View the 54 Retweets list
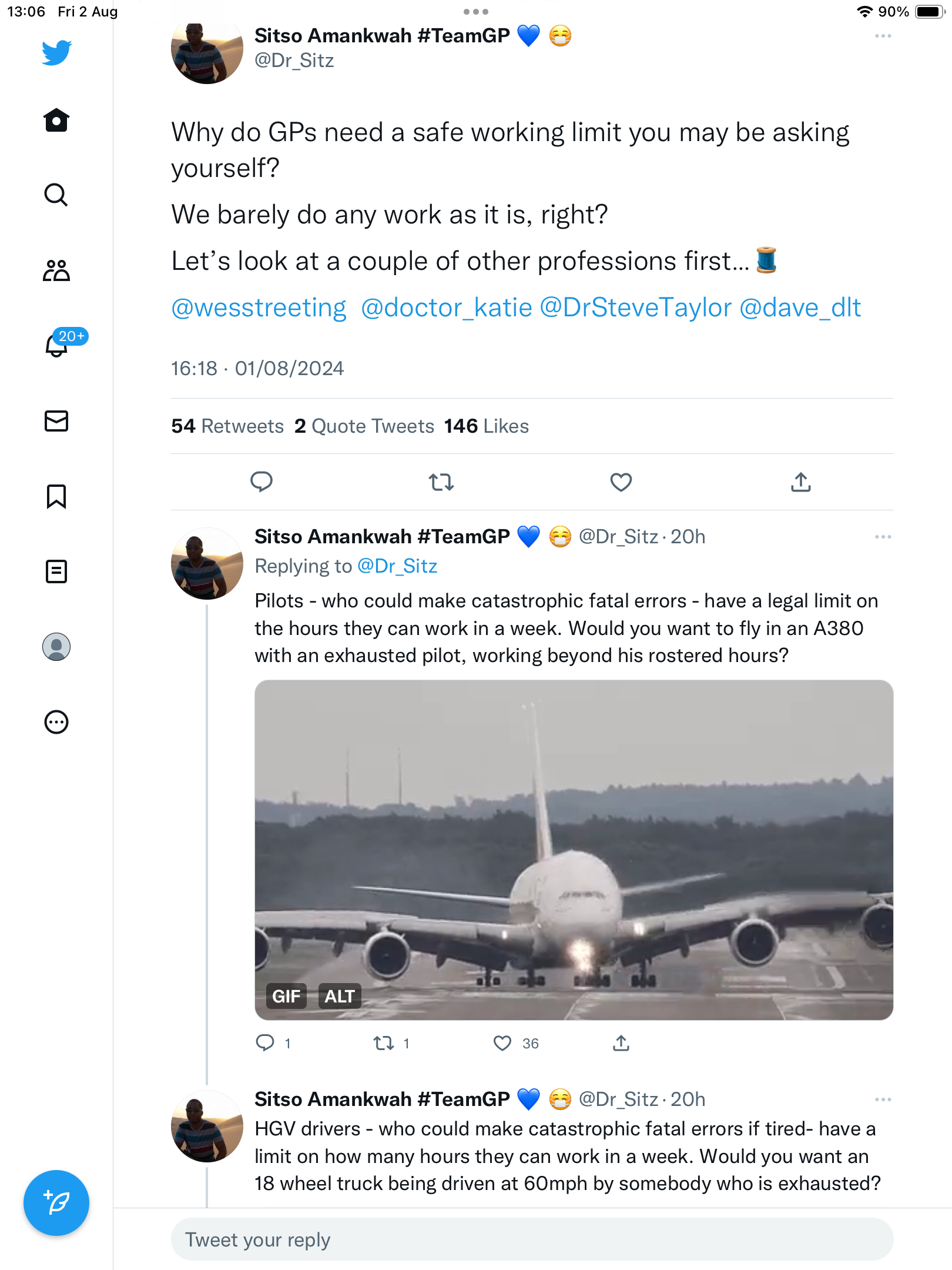Screen dimensions: 952x1270 pyautogui.click(x=227, y=426)
